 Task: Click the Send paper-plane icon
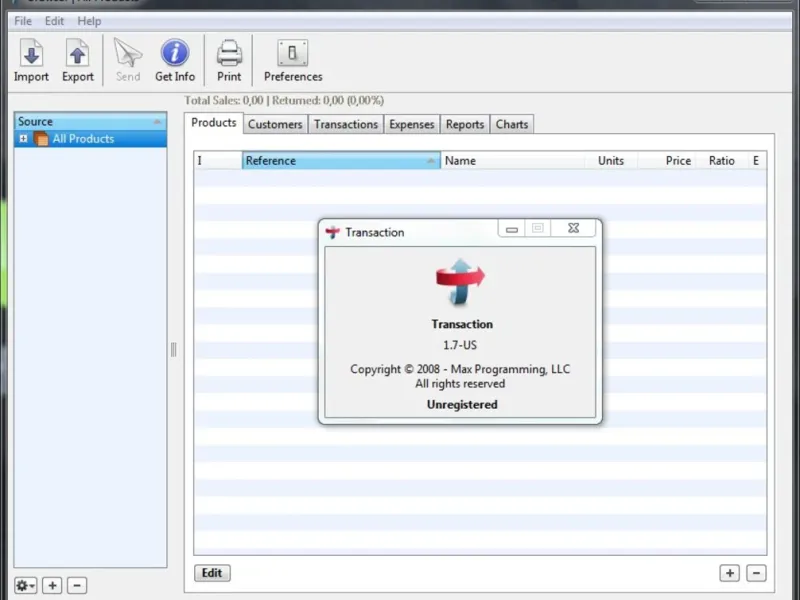click(128, 53)
